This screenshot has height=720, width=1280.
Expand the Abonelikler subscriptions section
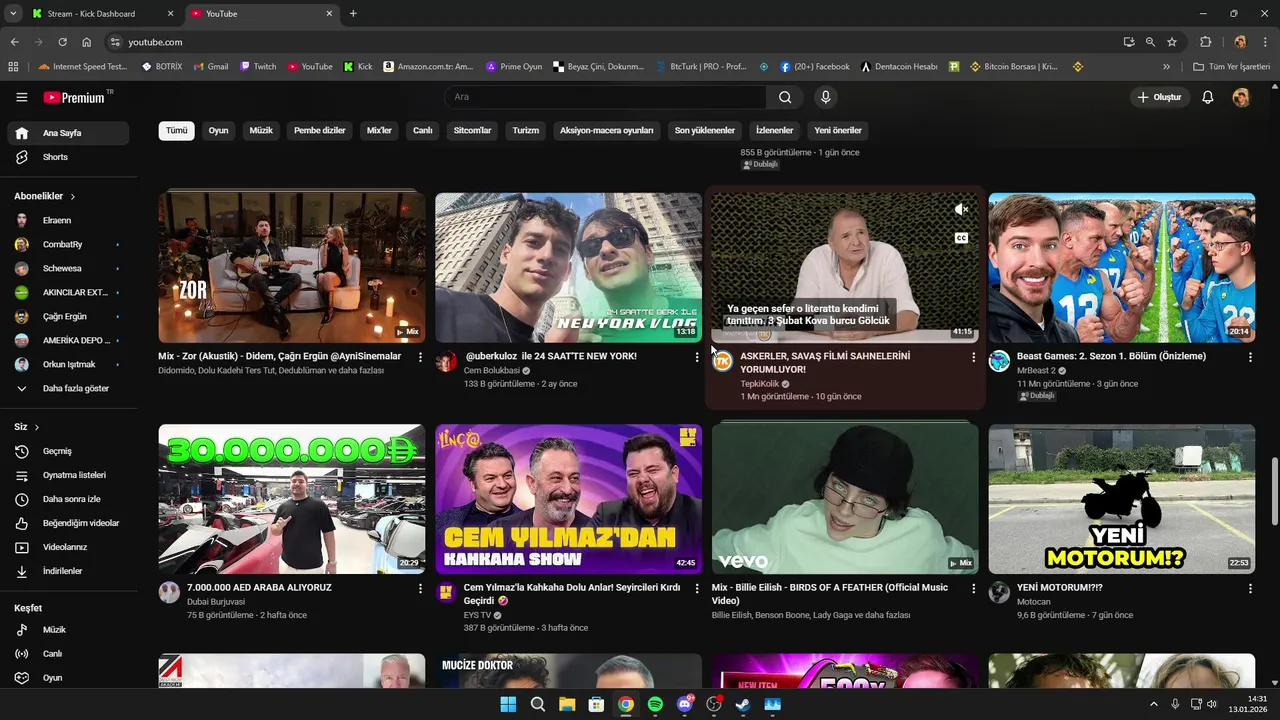pyautogui.click(x=45, y=196)
